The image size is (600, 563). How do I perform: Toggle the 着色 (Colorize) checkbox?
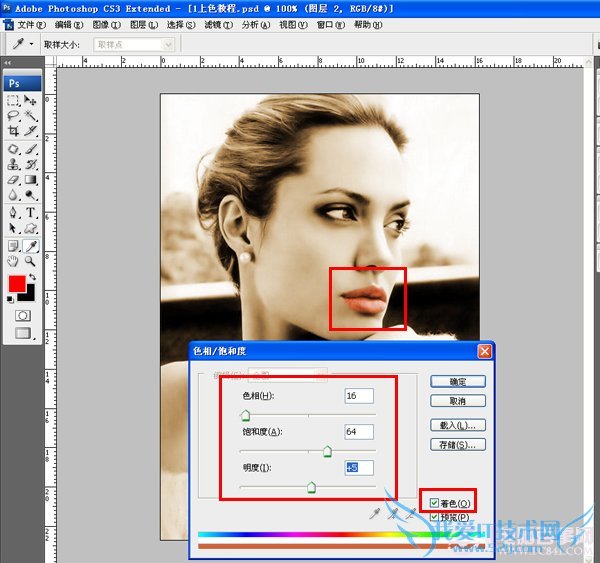pos(433,501)
